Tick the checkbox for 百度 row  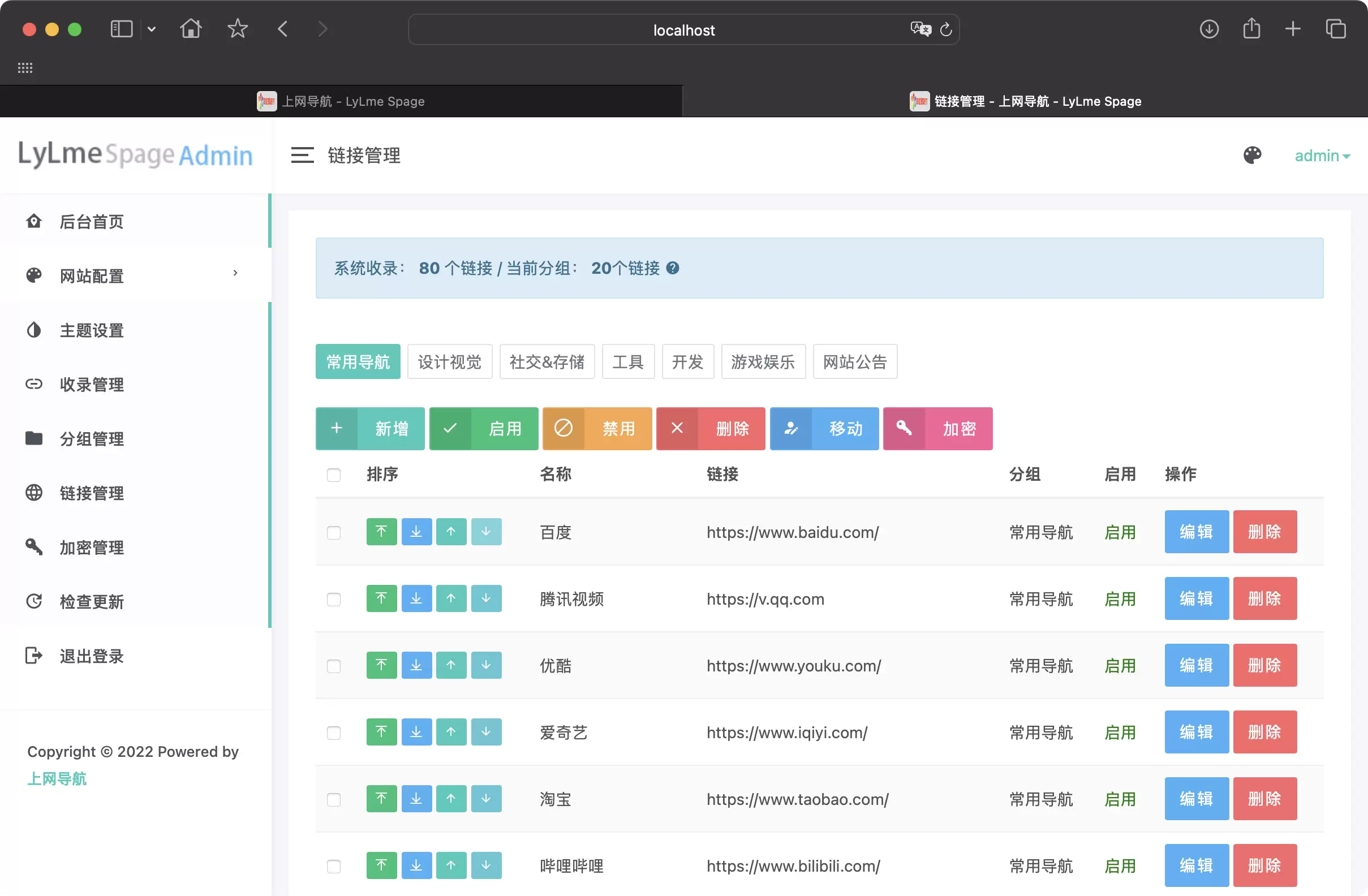pos(334,532)
